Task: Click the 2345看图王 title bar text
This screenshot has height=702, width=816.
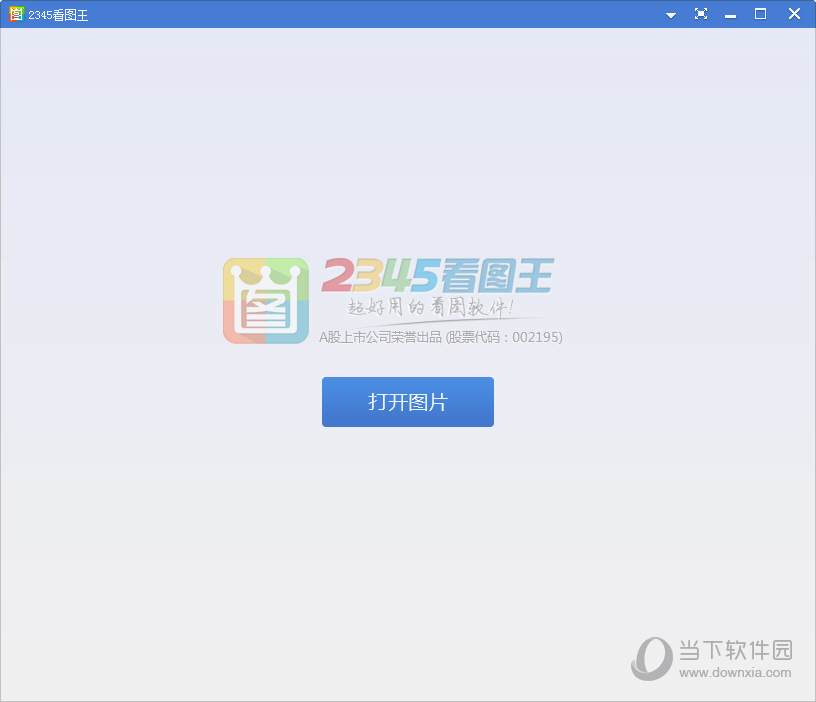Action: pos(57,14)
